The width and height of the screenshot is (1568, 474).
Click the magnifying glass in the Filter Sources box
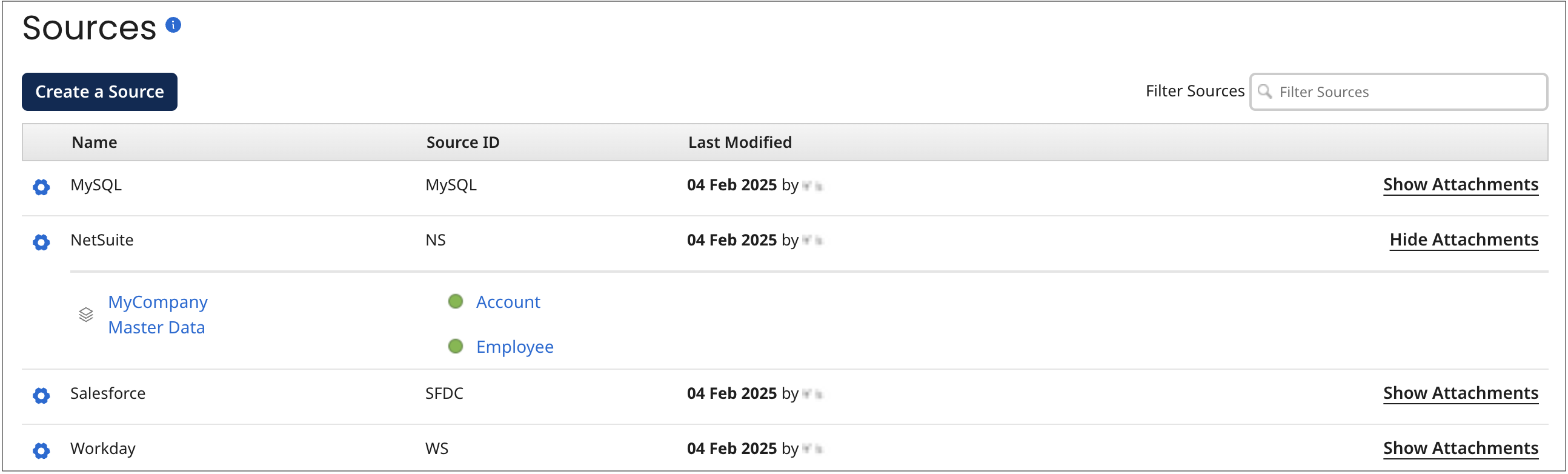1266,92
